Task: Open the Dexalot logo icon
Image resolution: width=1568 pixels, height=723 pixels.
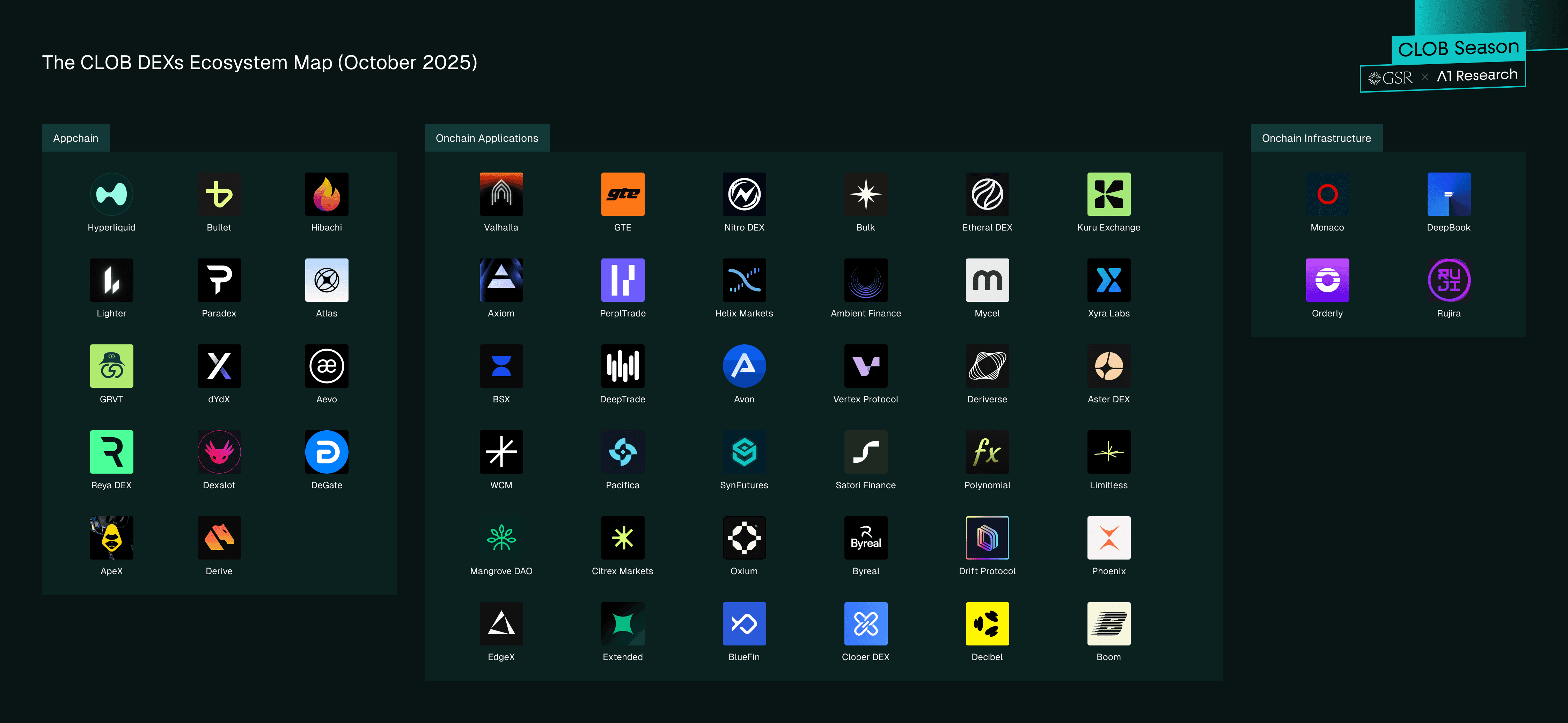Action: (219, 452)
